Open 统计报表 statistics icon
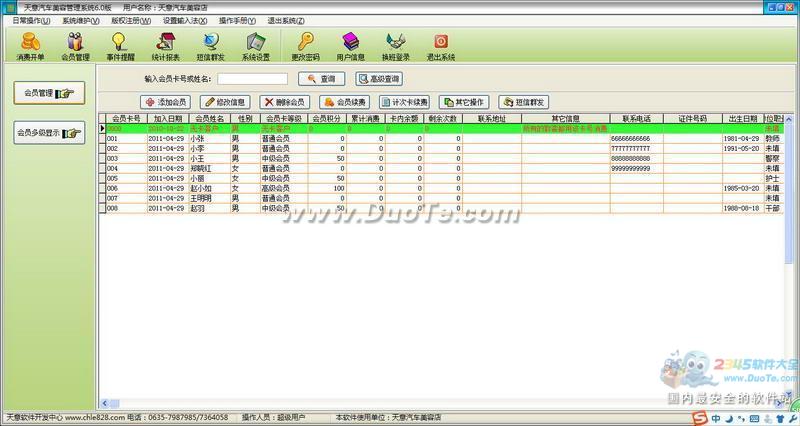The height and width of the screenshot is (426, 800). tap(165, 45)
